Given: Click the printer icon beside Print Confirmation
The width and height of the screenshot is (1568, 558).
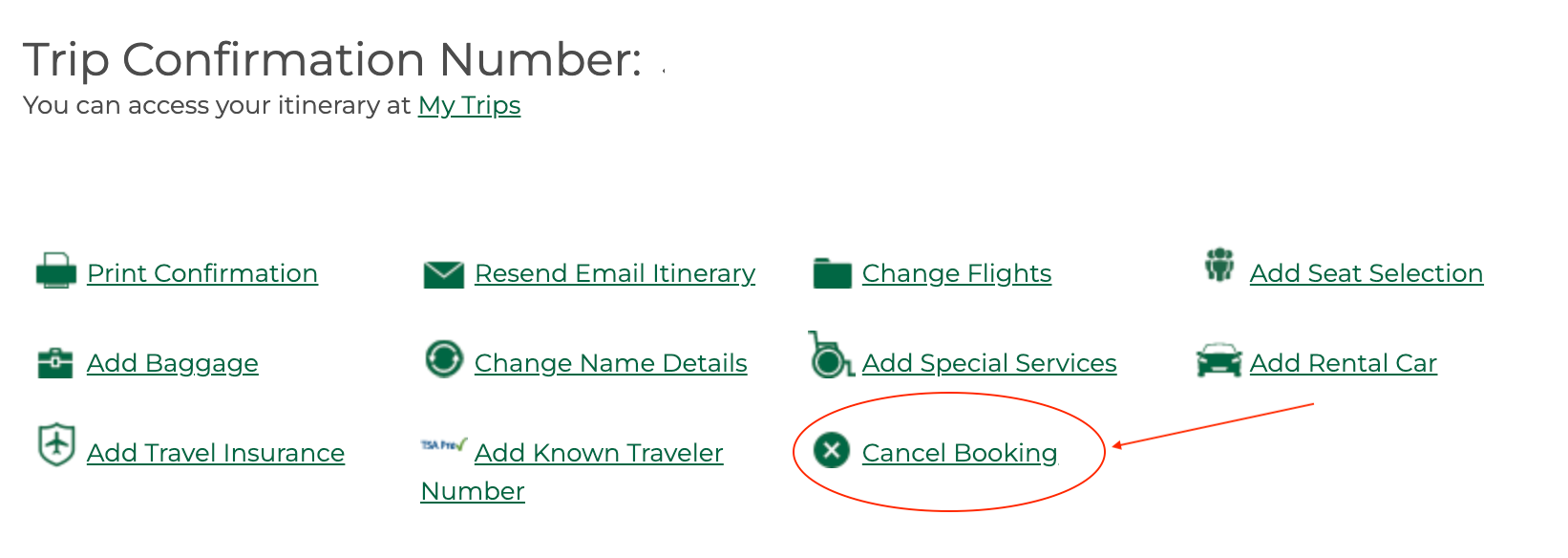Looking at the screenshot, I should (54, 272).
